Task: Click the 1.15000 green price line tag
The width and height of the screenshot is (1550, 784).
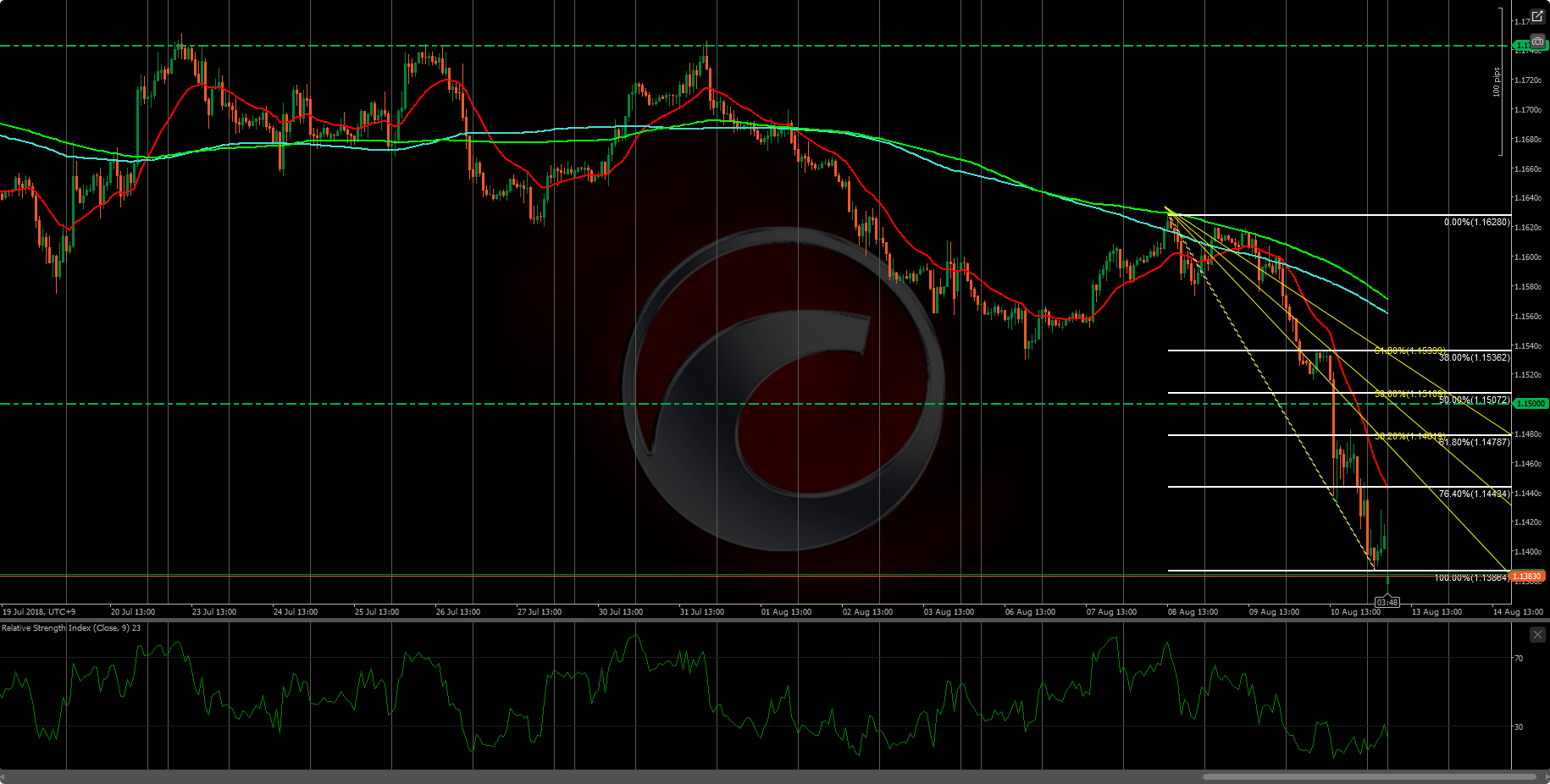Action: 1530,404
